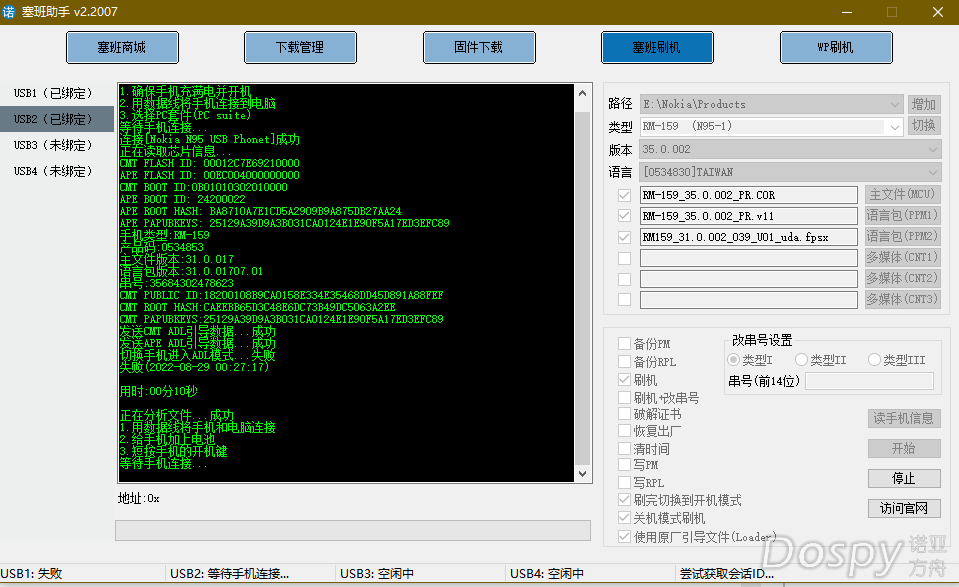Click log scrollbar up arrow
Viewport: 959px width, 587px height.
click(x=583, y=93)
